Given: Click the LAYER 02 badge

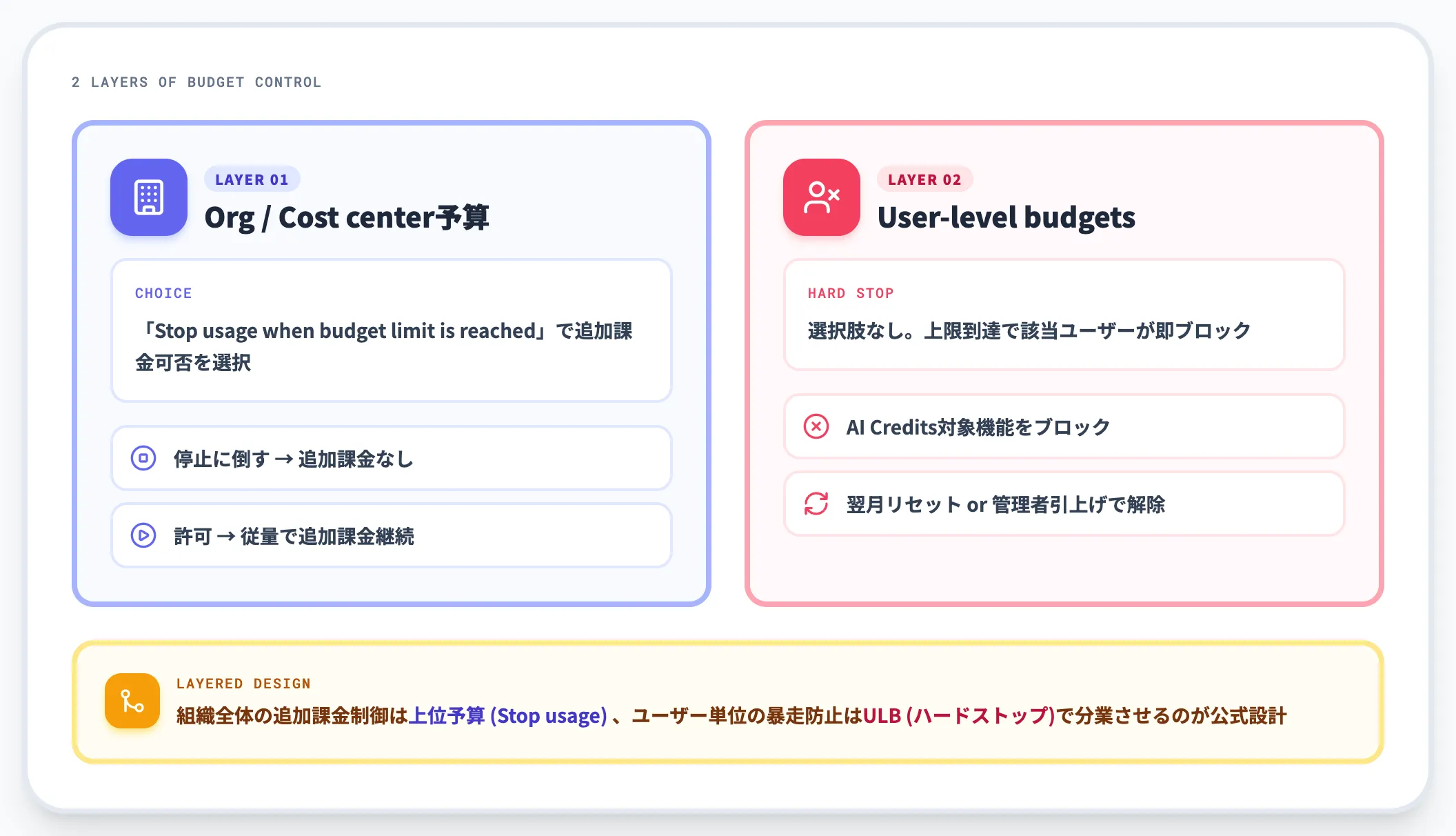Looking at the screenshot, I should click(x=925, y=179).
